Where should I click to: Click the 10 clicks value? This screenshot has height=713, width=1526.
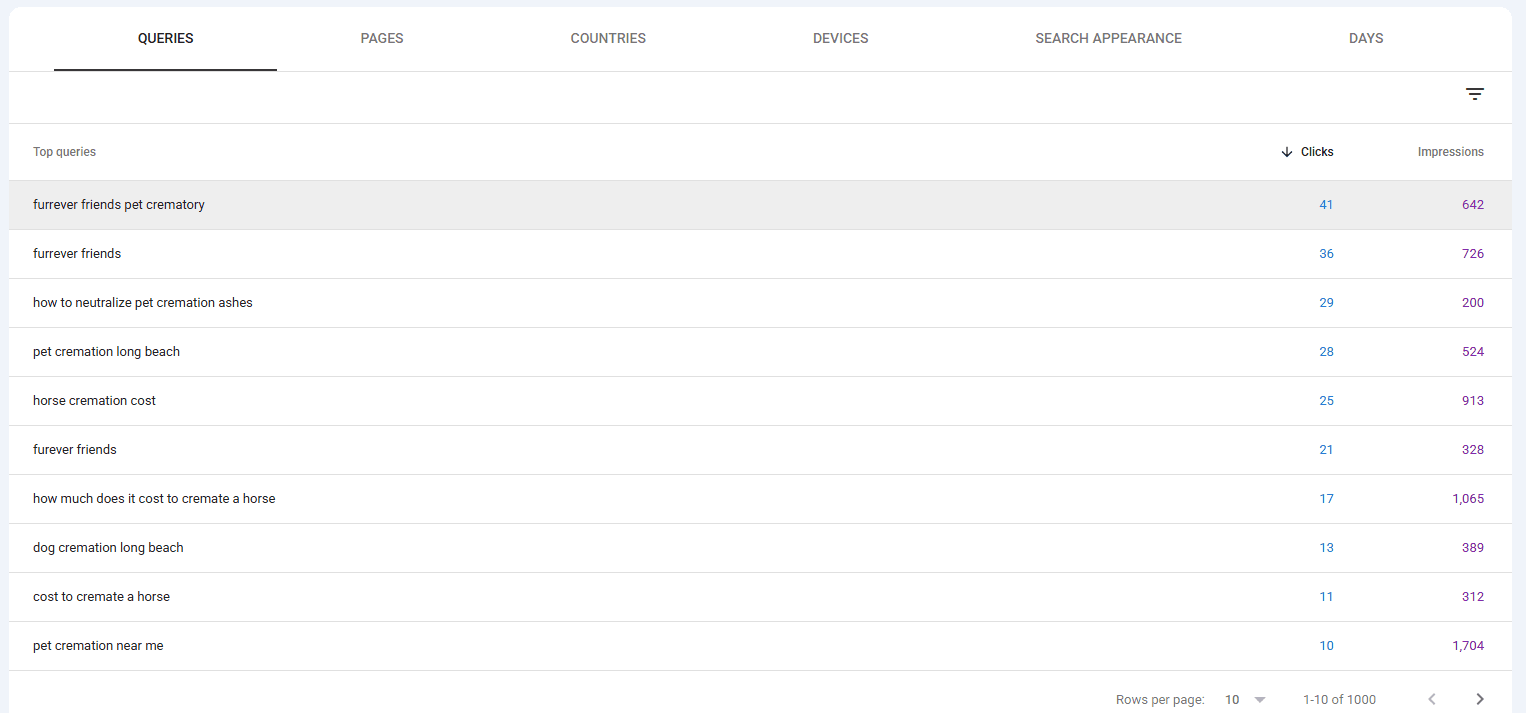pyautogui.click(x=1326, y=646)
